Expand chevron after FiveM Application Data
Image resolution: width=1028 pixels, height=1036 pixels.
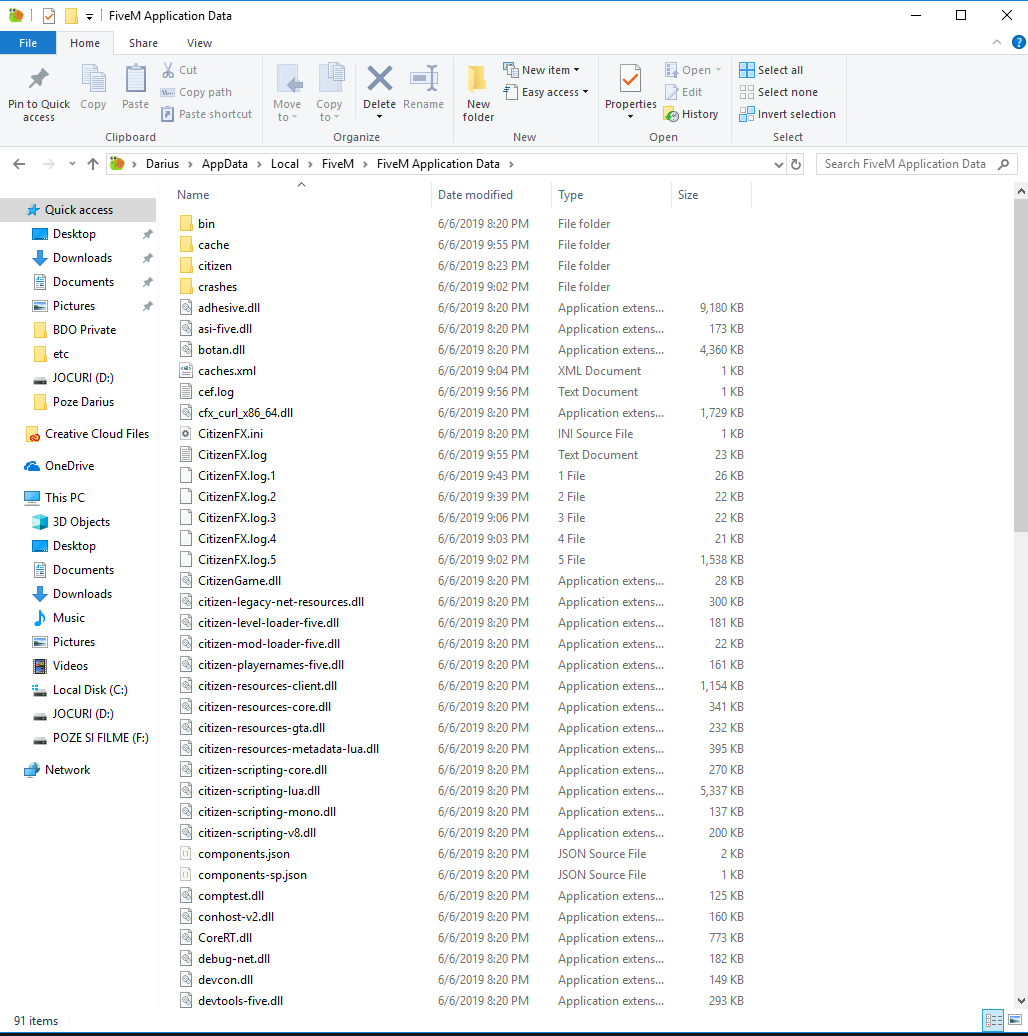tap(511, 164)
